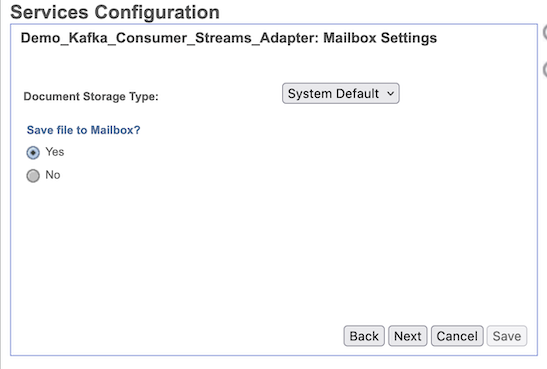
Task: Select the Yes radio button
Action: tap(33, 152)
